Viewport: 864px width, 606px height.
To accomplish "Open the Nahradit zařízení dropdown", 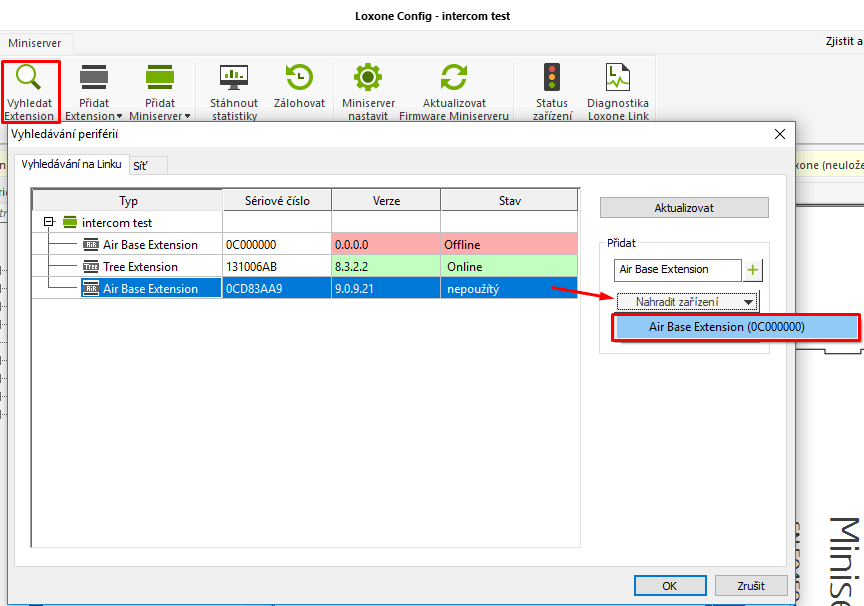I will (x=687, y=301).
